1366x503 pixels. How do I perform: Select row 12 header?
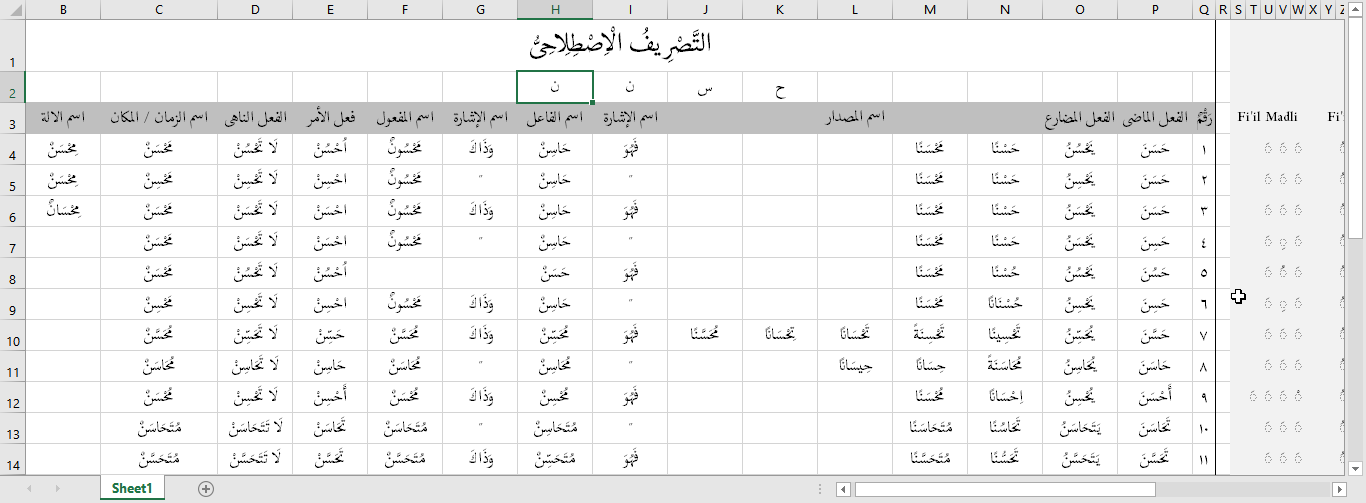(12, 397)
